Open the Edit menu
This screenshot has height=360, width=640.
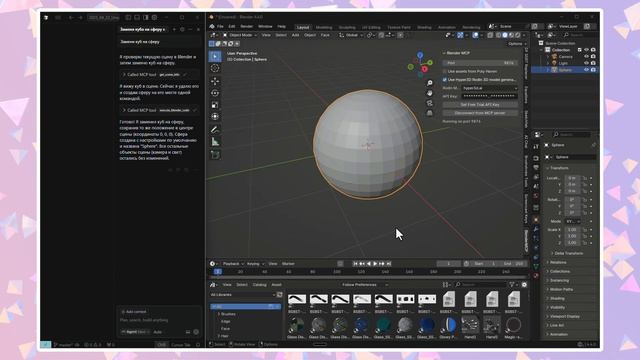click(x=232, y=27)
